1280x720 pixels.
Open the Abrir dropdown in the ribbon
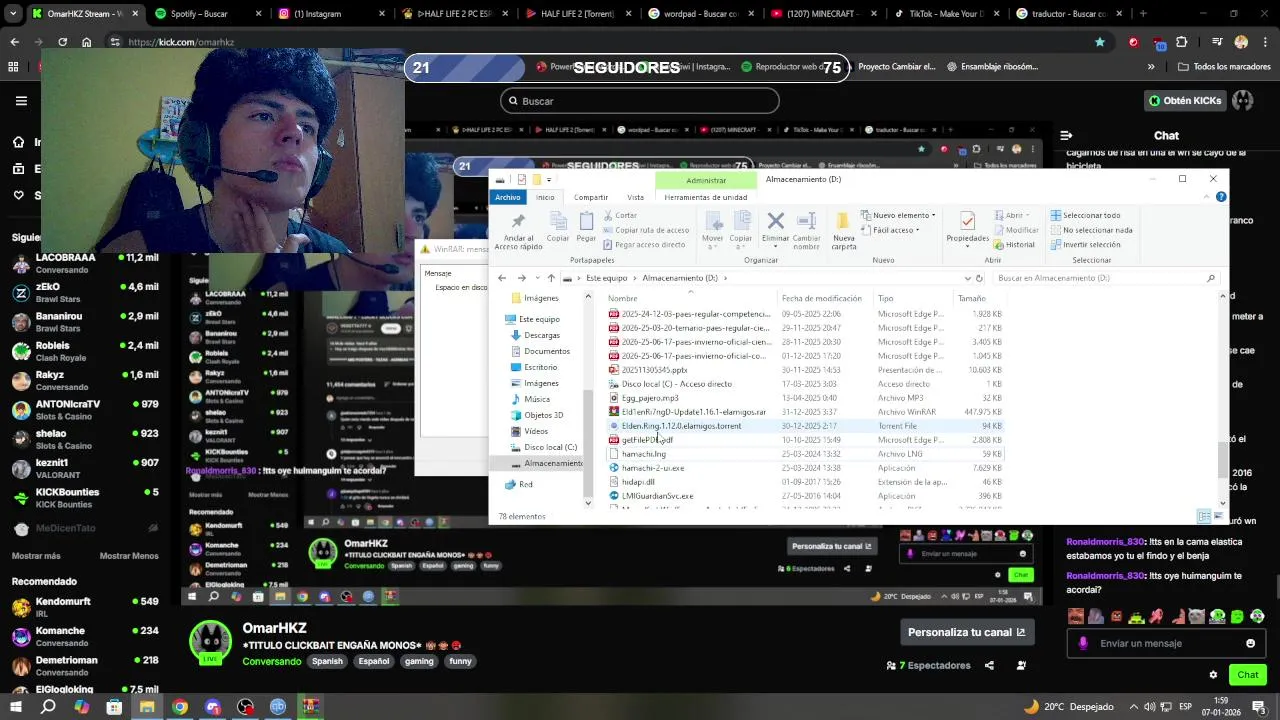1010,215
